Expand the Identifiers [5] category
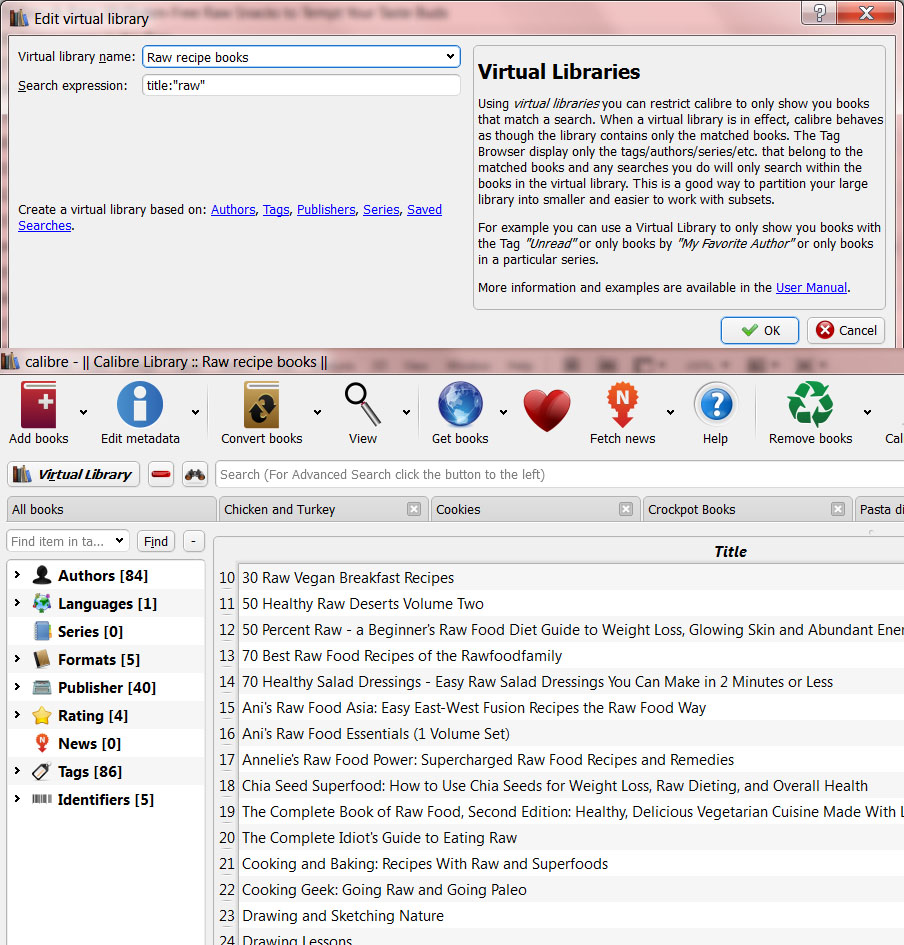The height and width of the screenshot is (945, 904). tap(17, 799)
